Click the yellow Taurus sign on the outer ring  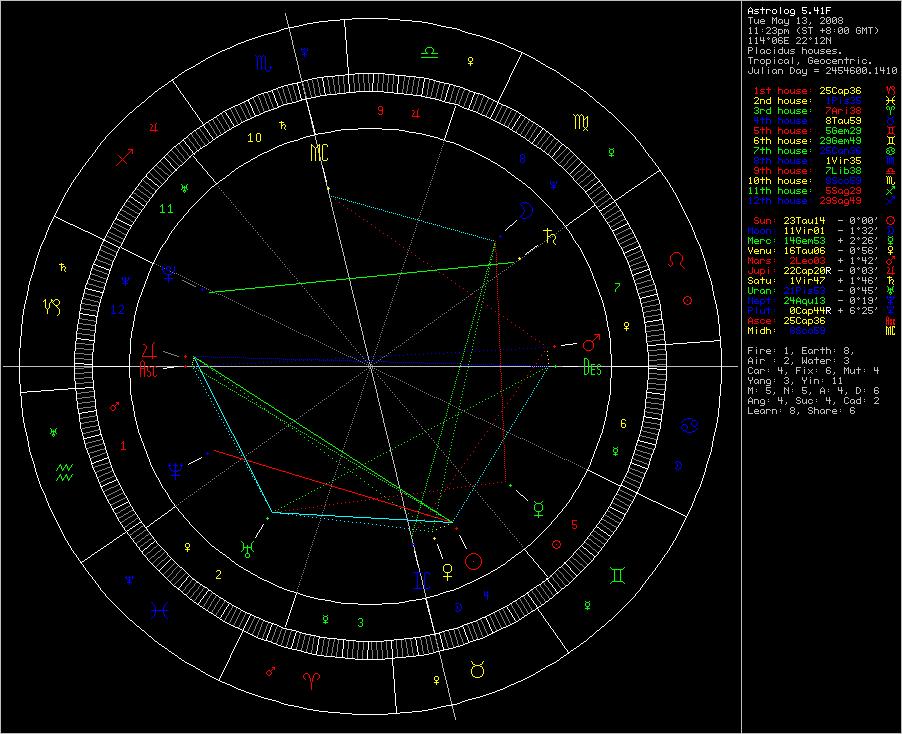click(479, 670)
